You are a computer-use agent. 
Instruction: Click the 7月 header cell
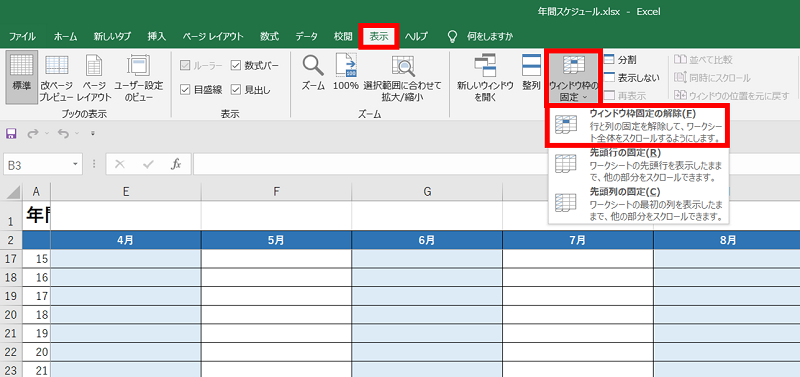pyautogui.click(x=578, y=240)
